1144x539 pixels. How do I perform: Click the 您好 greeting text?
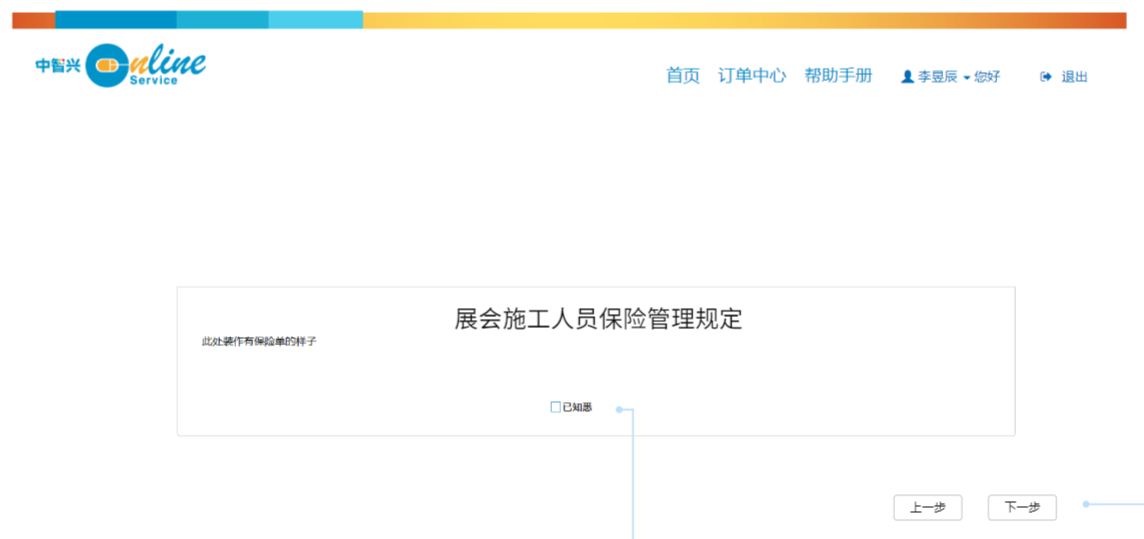coord(987,77)
